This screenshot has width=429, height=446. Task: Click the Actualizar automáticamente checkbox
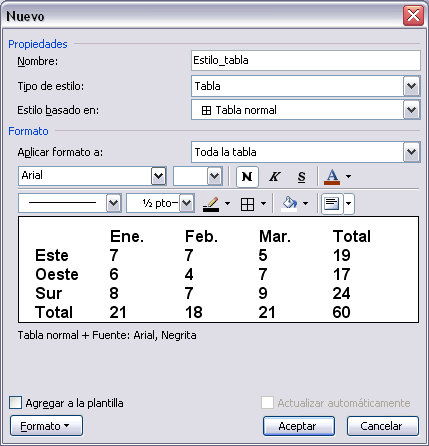(x=267, y=403)
